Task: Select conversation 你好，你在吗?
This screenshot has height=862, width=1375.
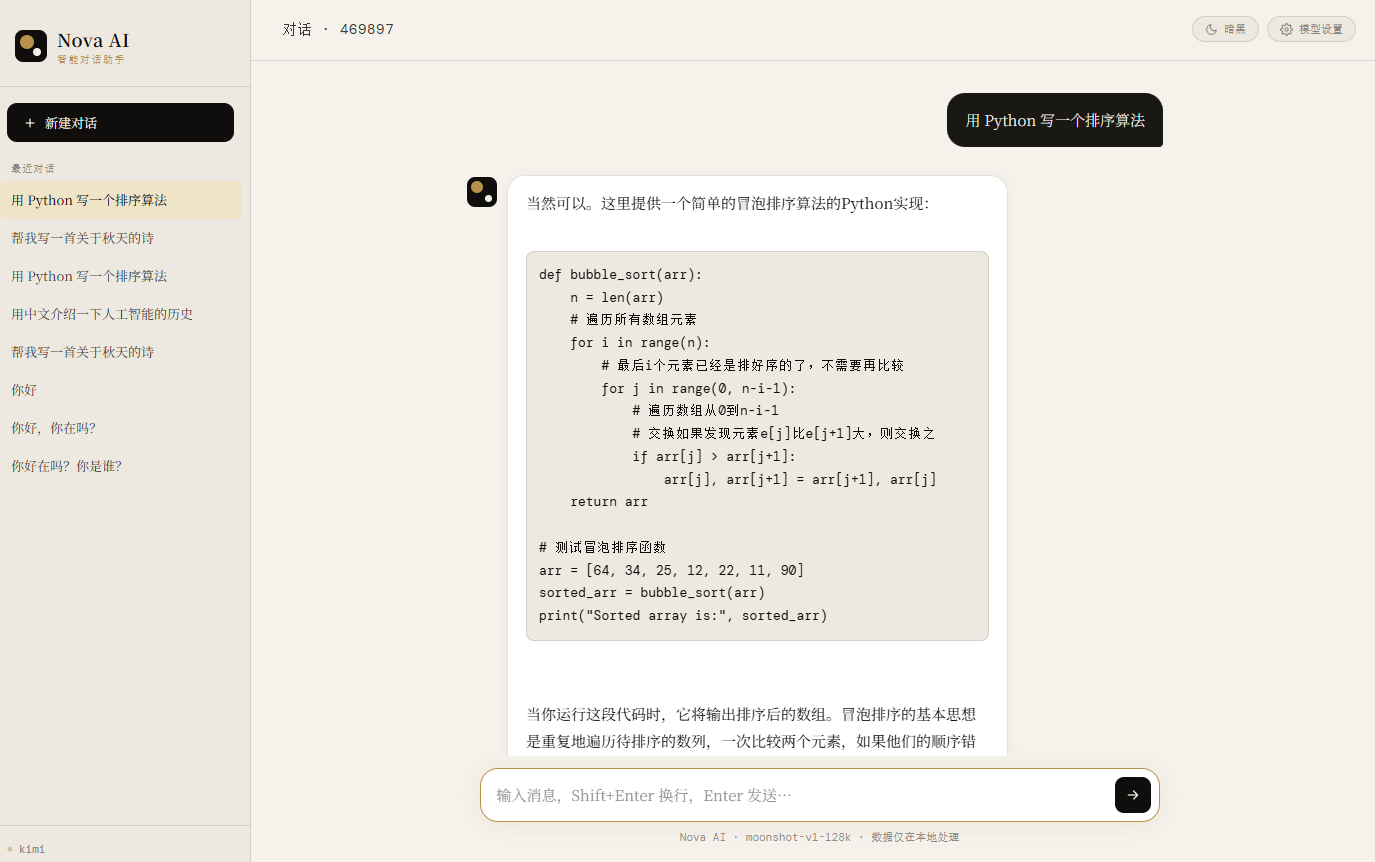Action: click(x=53, y=428)
